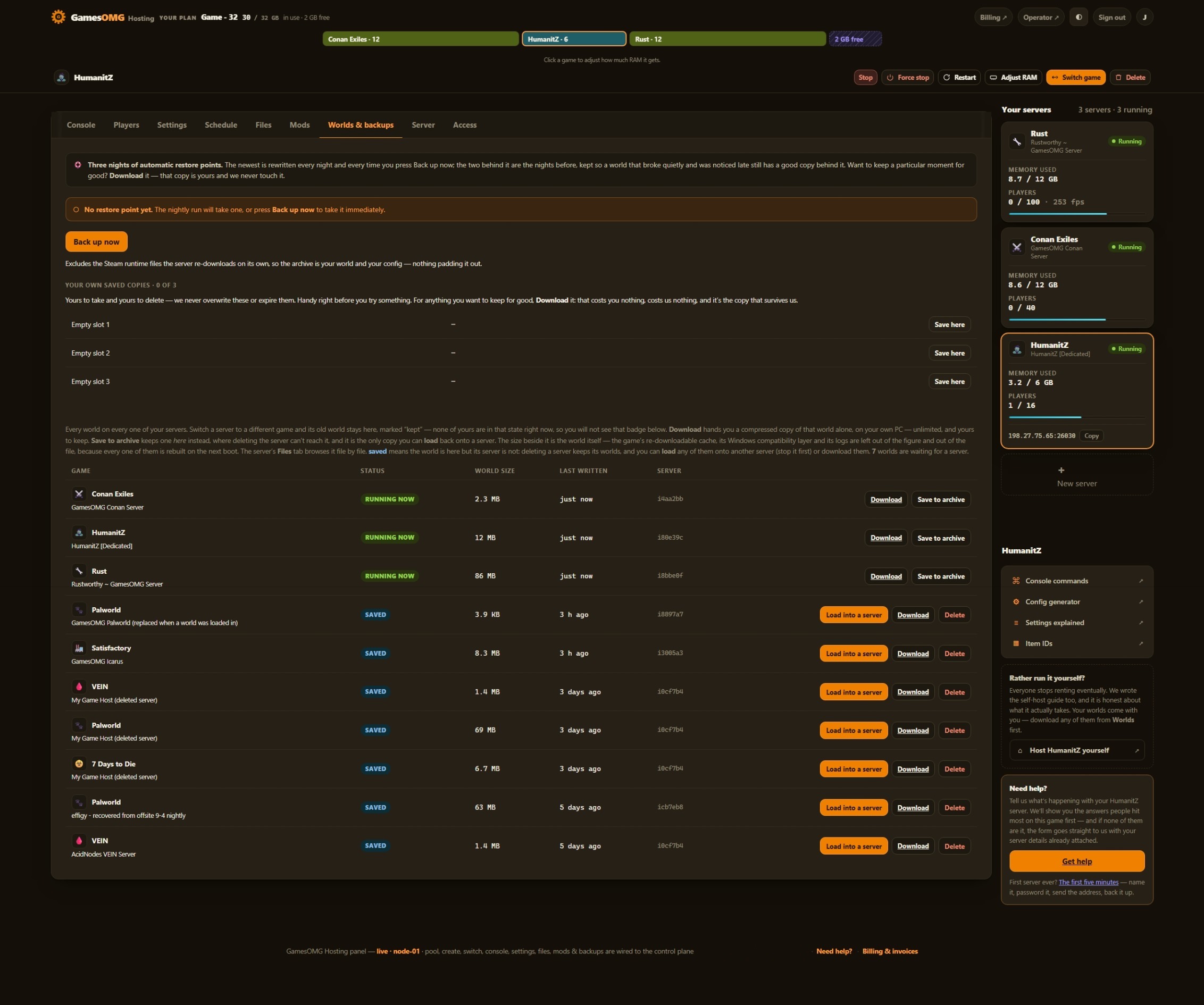Image resolution: width=1204 pixels, height=1005 pixels.
Task: Click the Rust icon in the worlds table
Action: point(79,571)
